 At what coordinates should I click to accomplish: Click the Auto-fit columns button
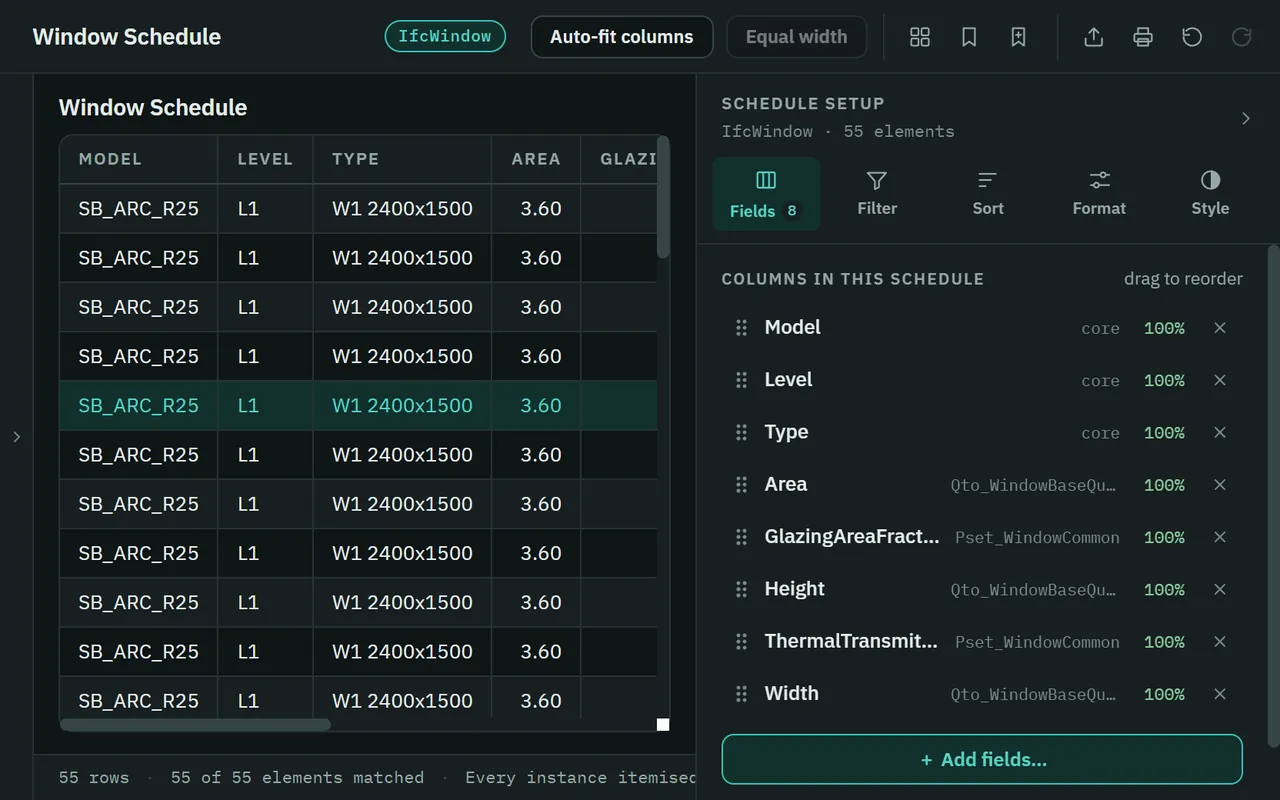[622, 37]
